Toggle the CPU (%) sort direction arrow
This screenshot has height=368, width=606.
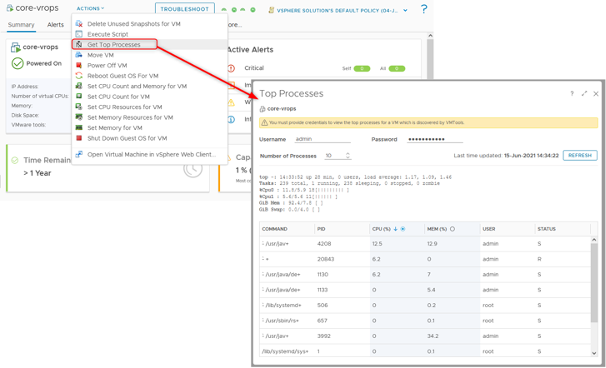pos(395,229)
